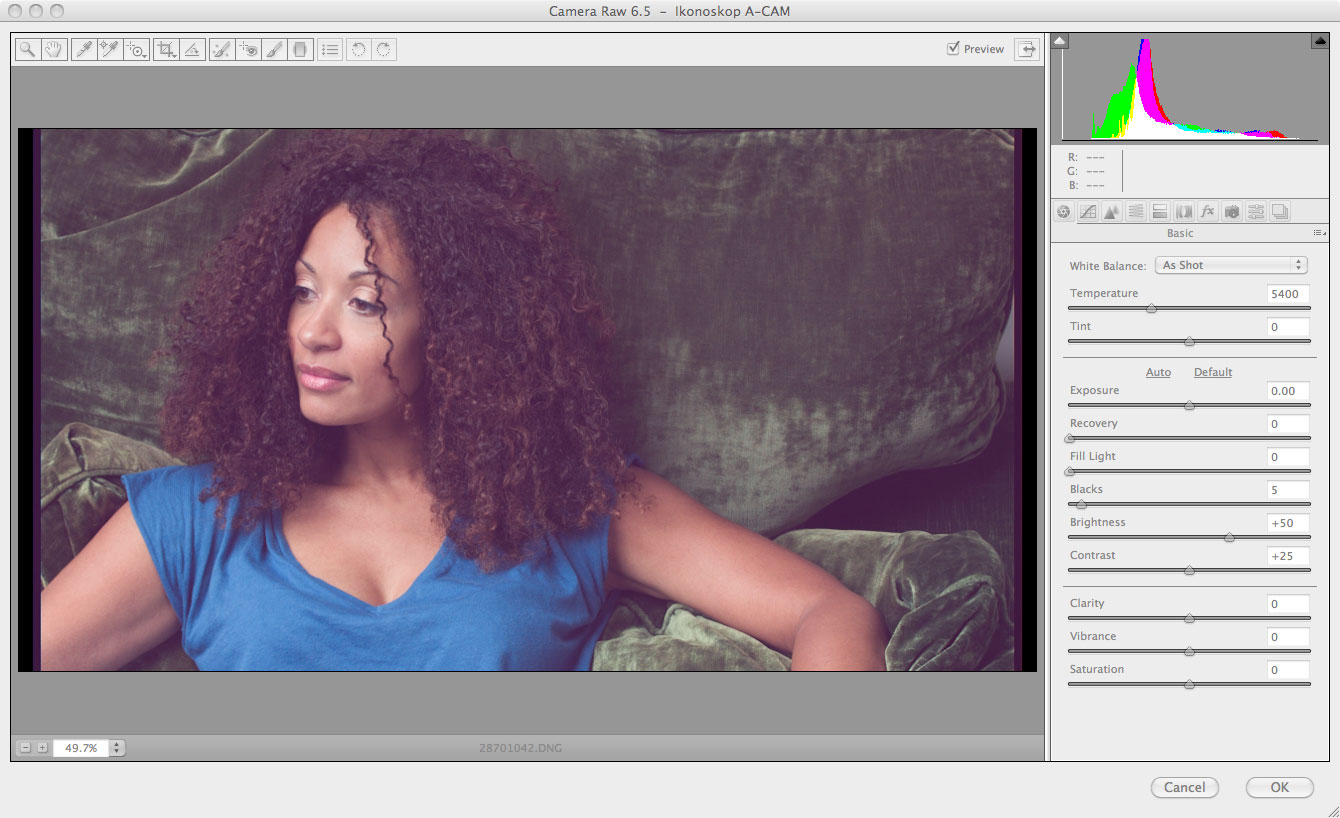1340x818 pixels.
Task: Rotate image 90° clockwise
Action: pos(384,49)
